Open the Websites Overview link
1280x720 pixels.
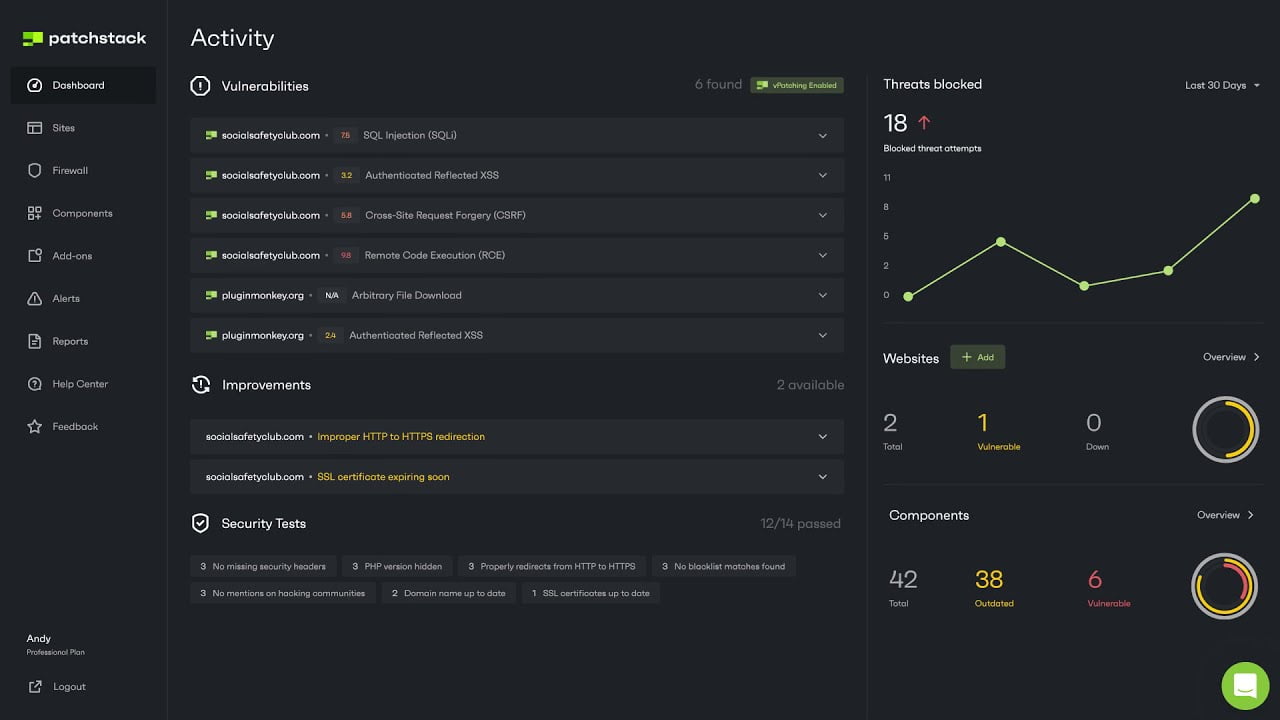pos(1231,357)
